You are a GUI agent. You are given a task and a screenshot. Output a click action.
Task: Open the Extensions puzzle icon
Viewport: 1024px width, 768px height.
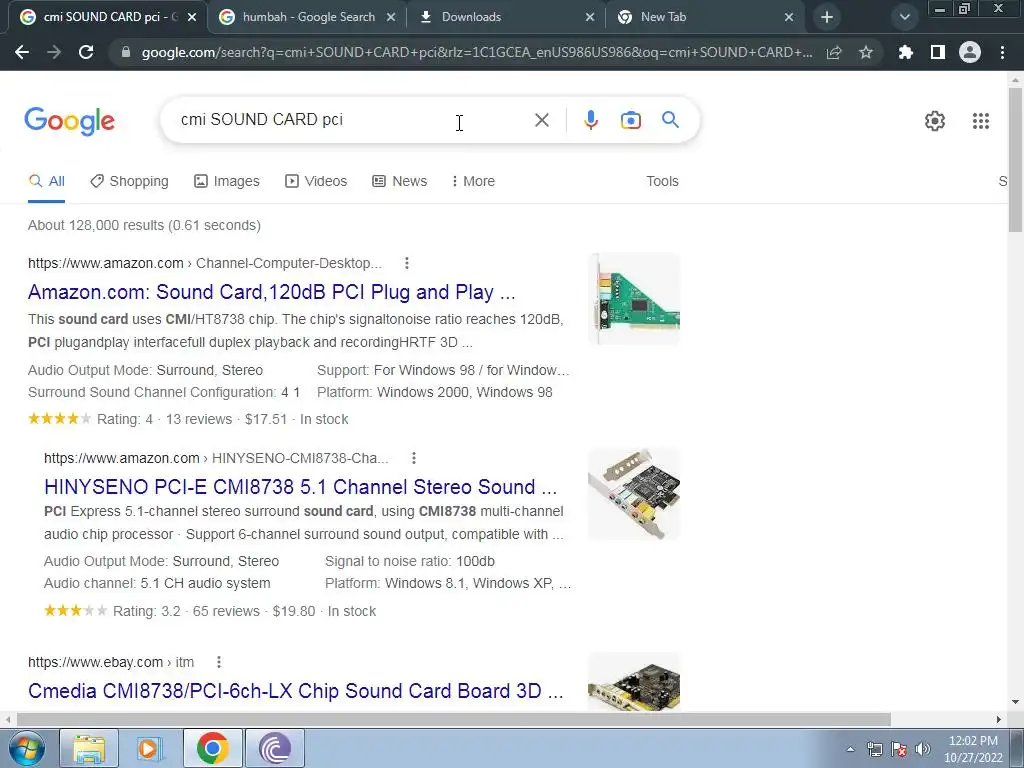point(906,52)
